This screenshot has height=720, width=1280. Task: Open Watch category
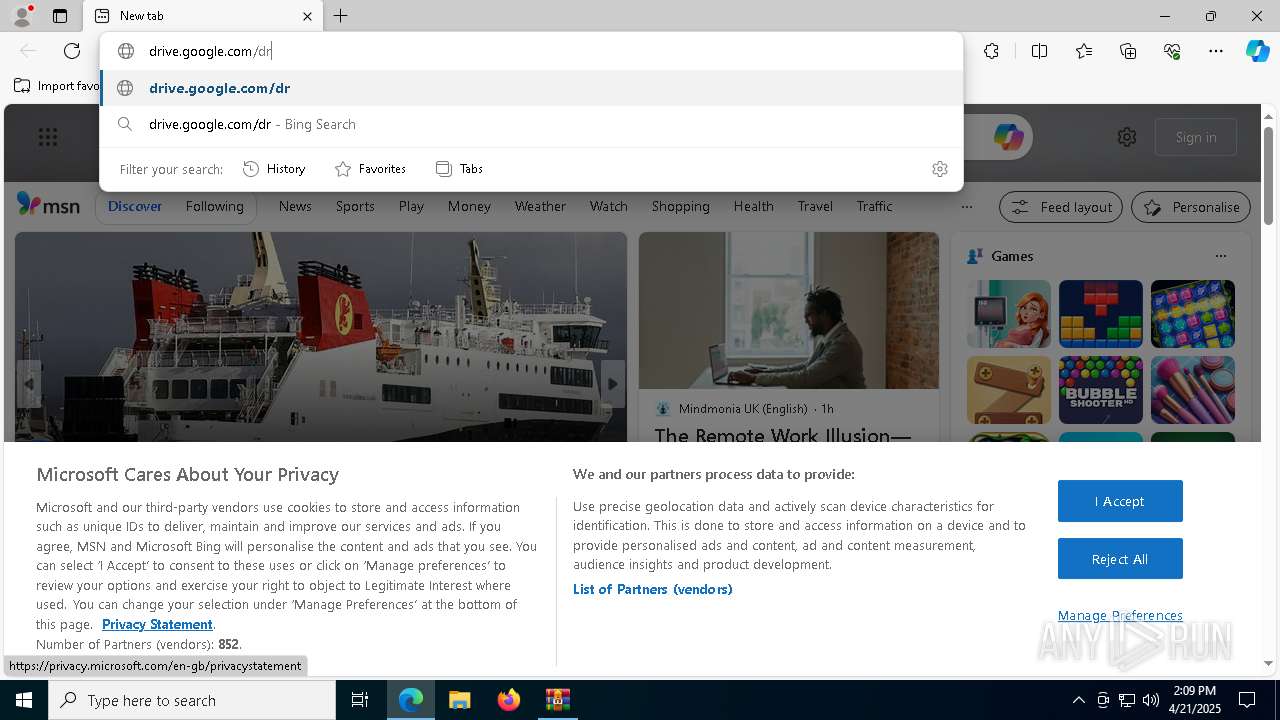click(608, 206)
